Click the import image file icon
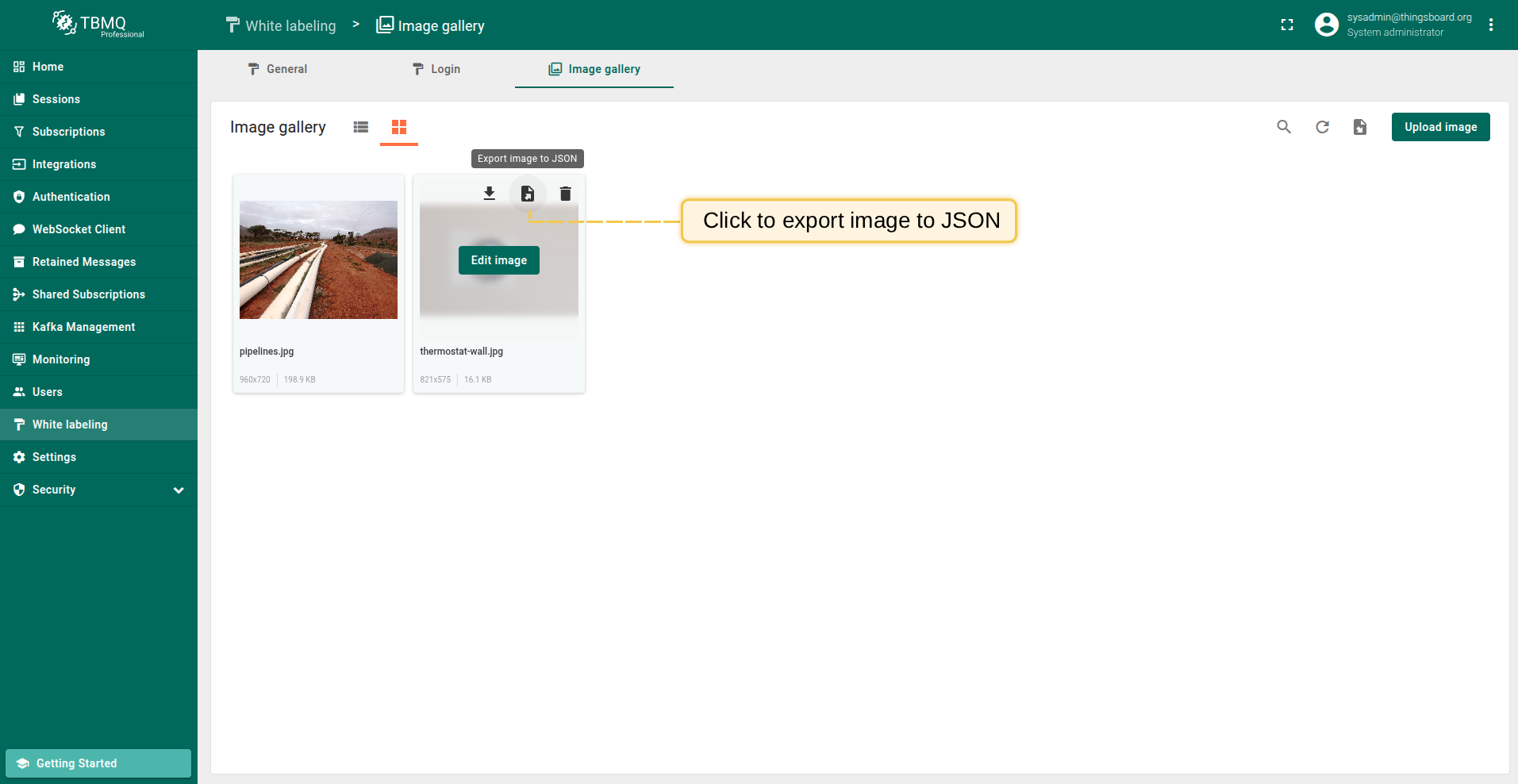The height and width of the screenshot is (784, 1518). click(x=1360, y=127)
